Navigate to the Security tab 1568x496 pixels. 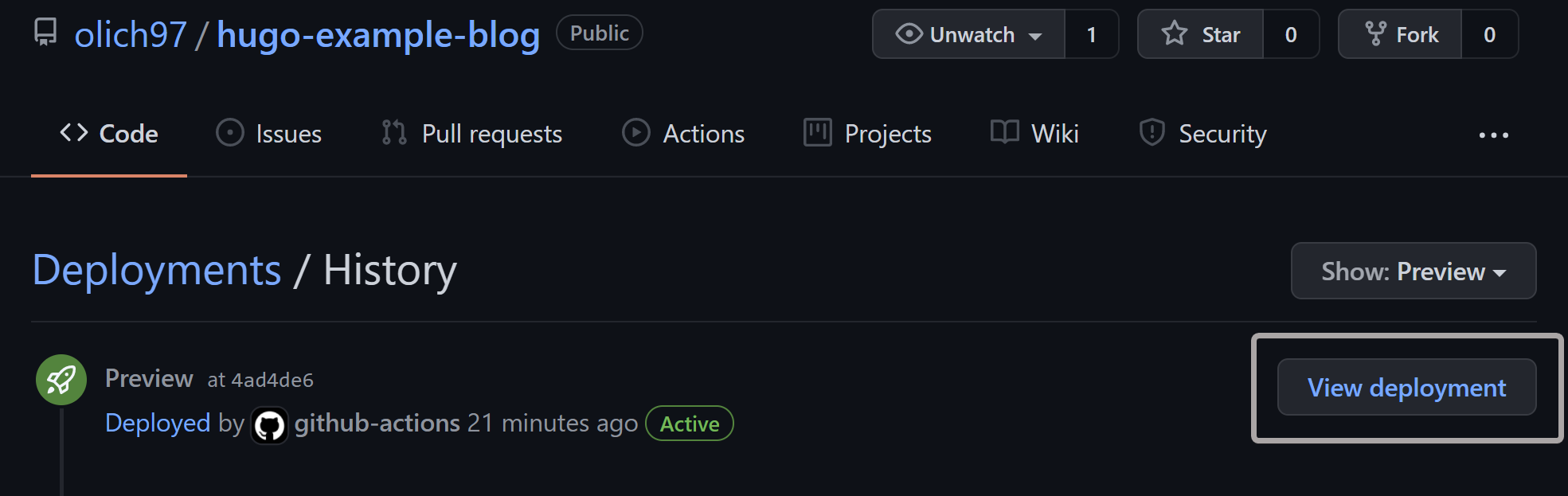1203,134
